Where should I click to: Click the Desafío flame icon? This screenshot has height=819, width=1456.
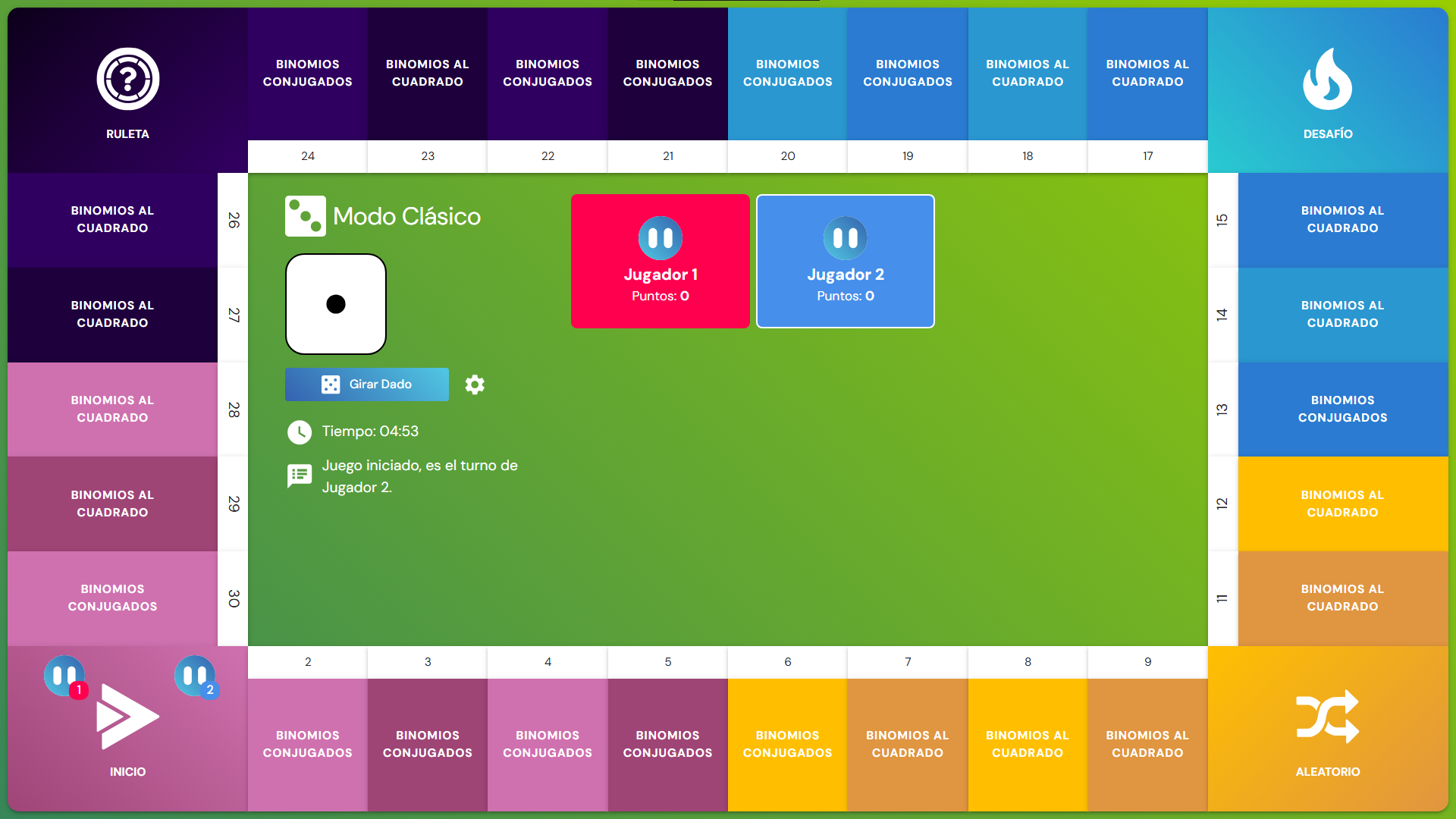pos(1327,79)
